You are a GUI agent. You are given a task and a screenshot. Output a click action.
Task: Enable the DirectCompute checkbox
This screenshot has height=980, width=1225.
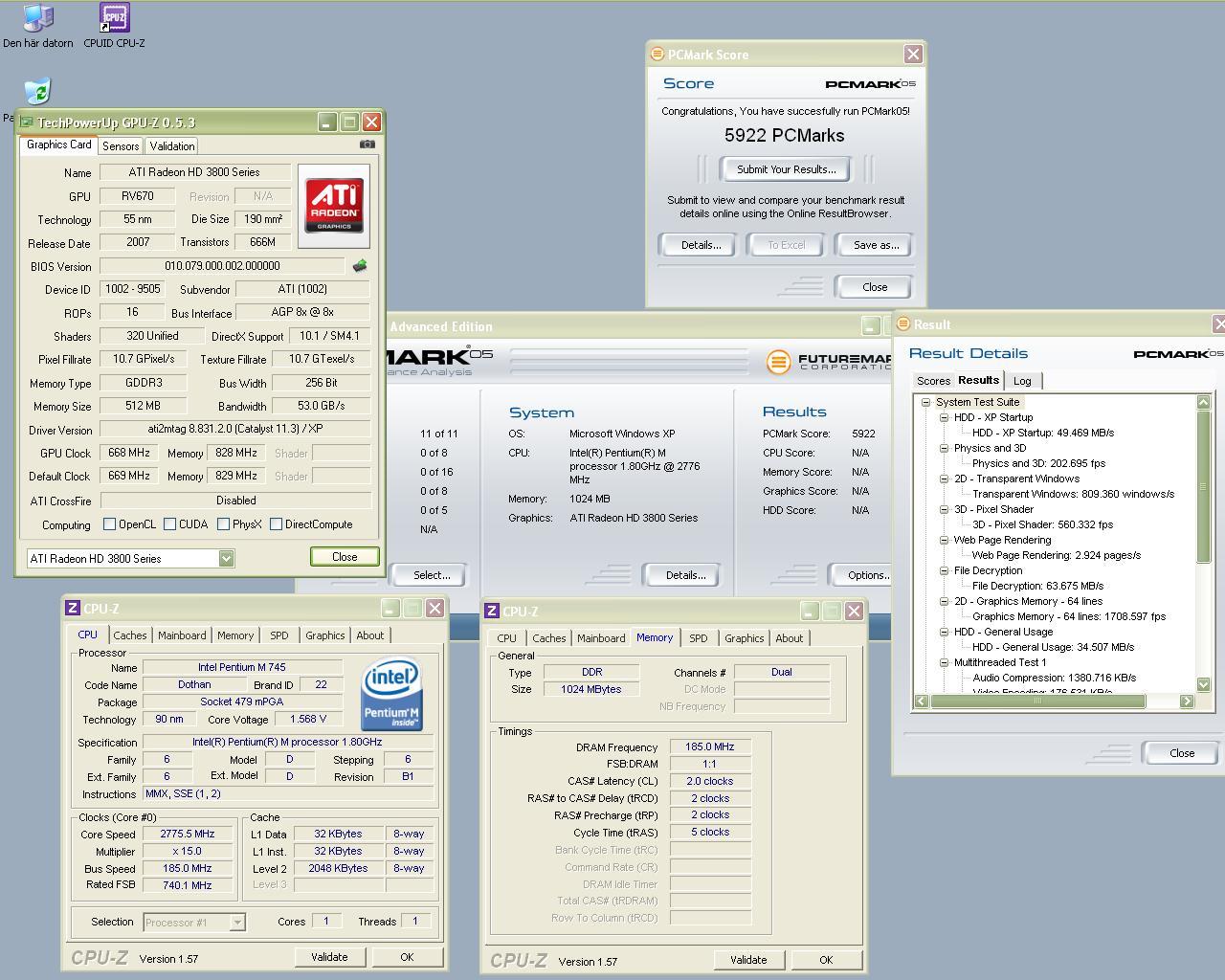pyautogui.click(x=276, y=524)
